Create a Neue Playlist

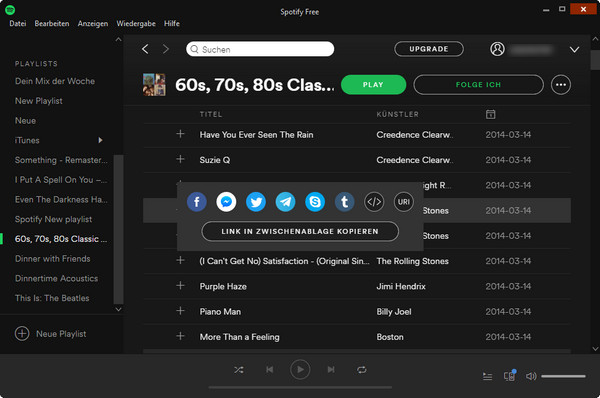click(50, 334)
